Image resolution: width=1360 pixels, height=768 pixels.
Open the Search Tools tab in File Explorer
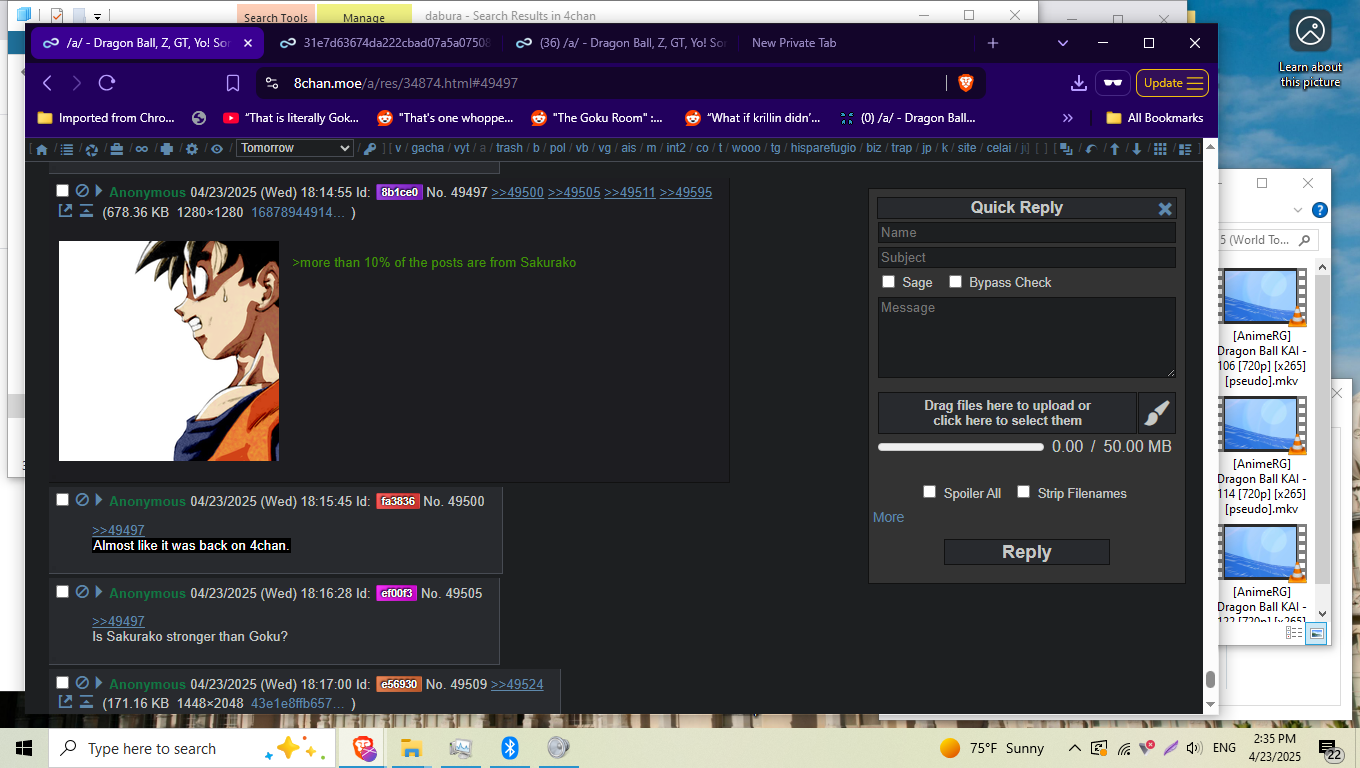tap(276, 17)
